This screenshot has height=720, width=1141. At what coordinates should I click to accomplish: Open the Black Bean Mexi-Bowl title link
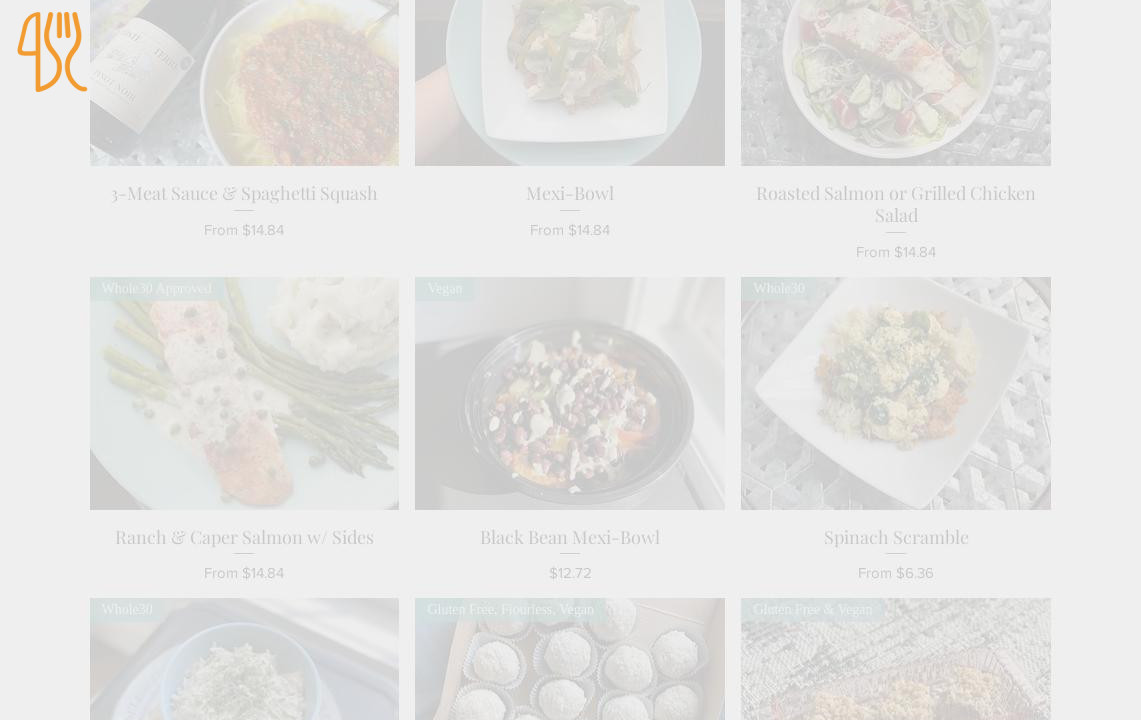coord(570,537)
